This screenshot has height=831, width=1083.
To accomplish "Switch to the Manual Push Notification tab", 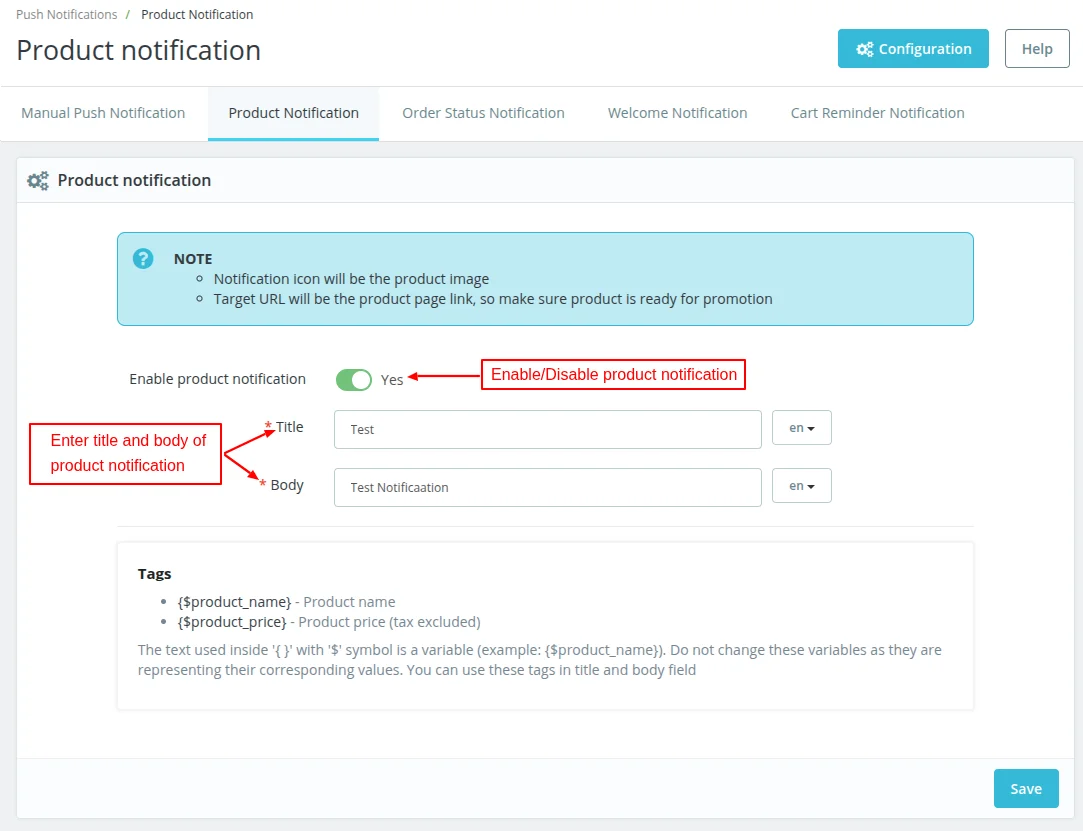I will [x=103, y=113].
